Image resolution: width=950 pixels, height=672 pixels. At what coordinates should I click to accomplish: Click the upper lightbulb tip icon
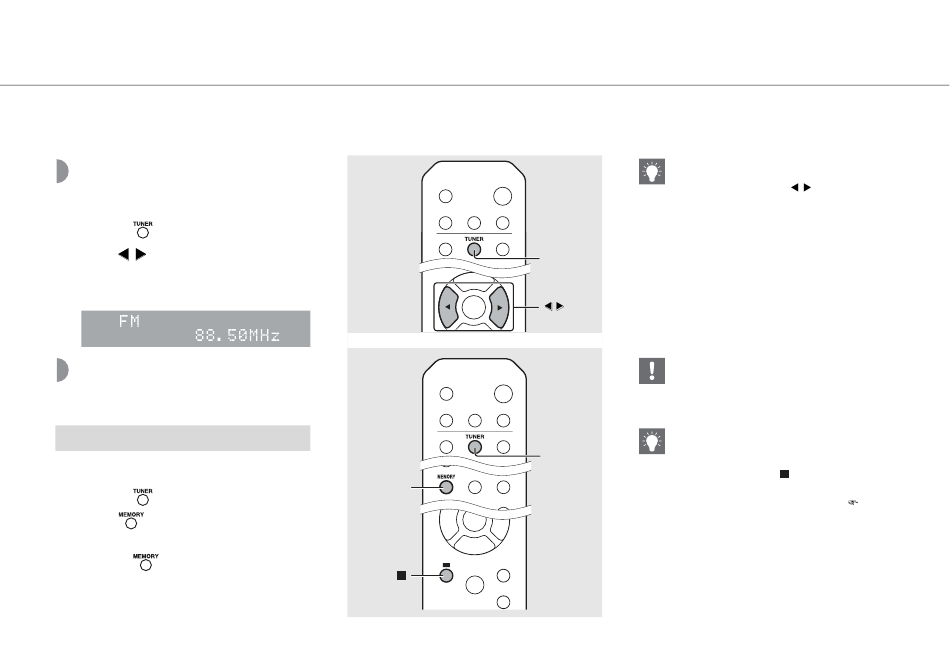pyautogui.click(x=652, y=171)
